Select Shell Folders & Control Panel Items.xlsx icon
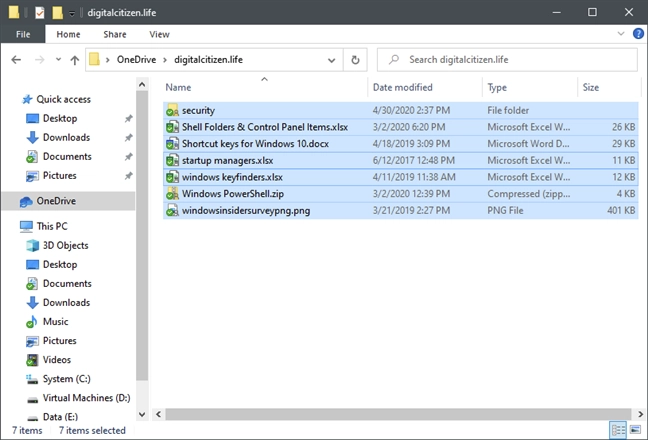The width and height of the screenshot is (648, 440). click(x=172, y=127)
